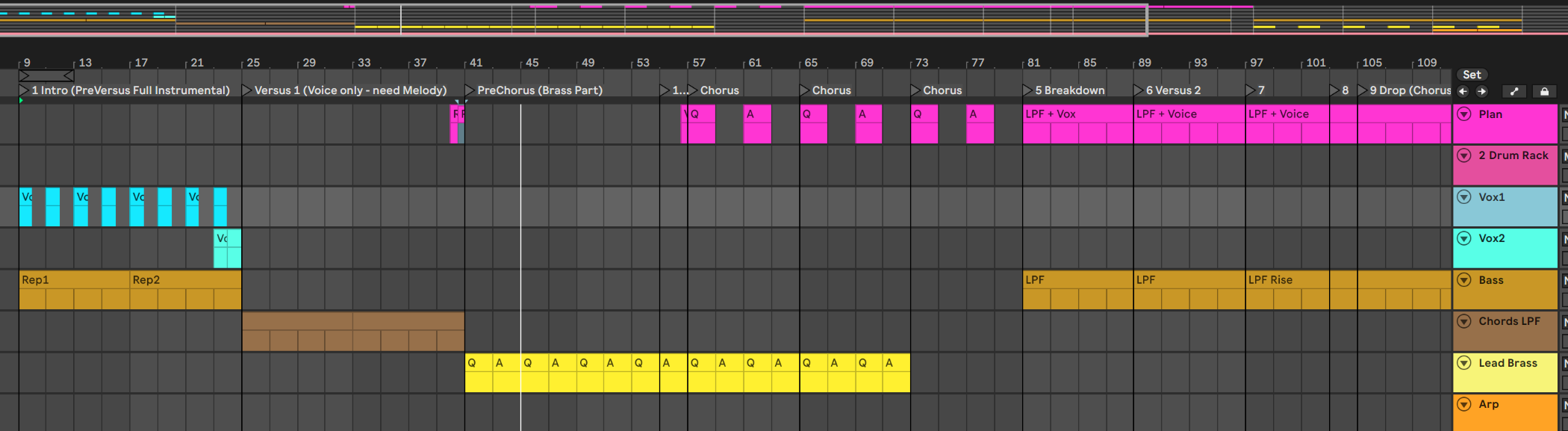Click the 9 Drop locator triangle
Image resolution: width=1568 pixels, height=431 pixels.
click(x=1363, y=90)
